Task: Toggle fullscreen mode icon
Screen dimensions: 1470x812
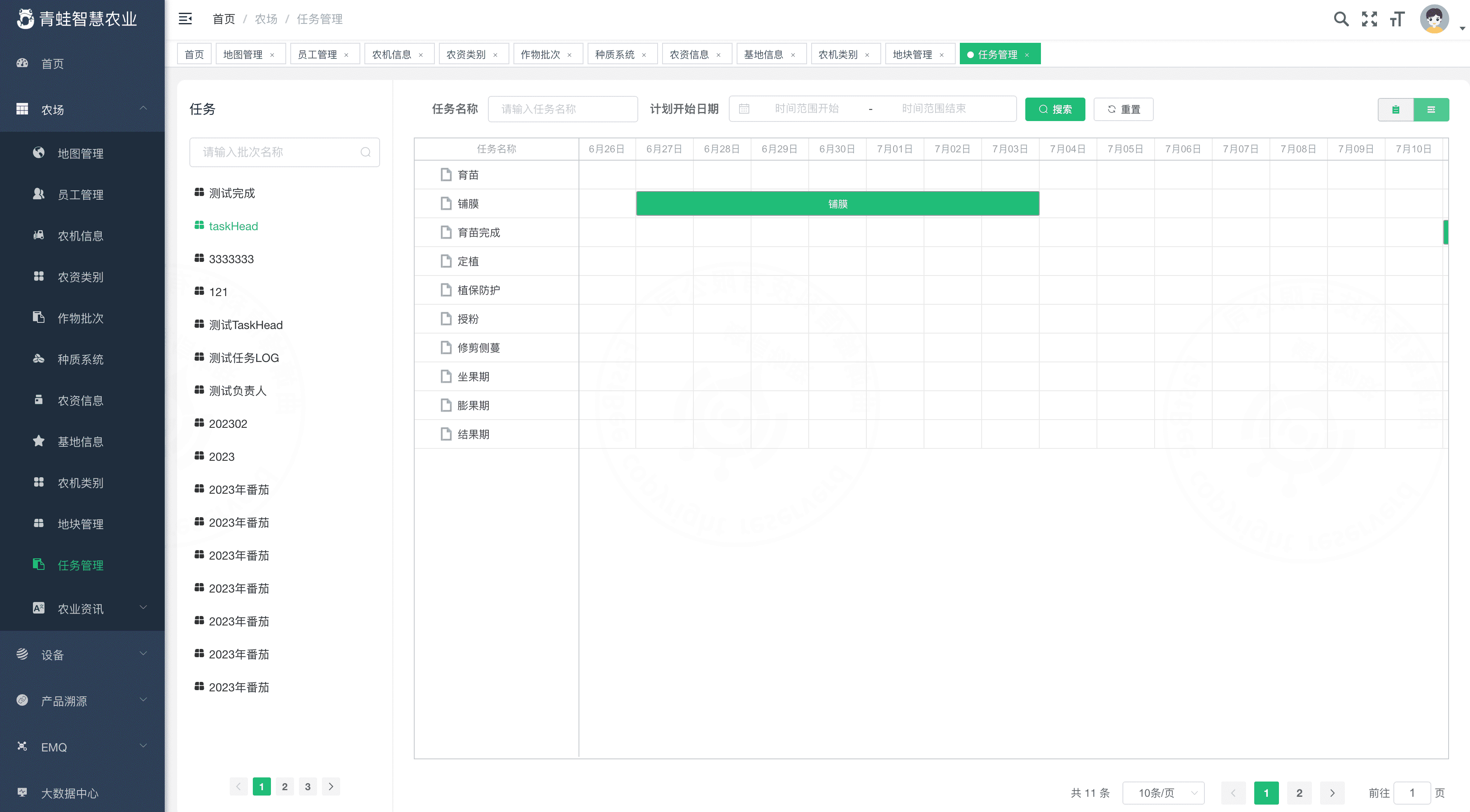Action: 1369,19
